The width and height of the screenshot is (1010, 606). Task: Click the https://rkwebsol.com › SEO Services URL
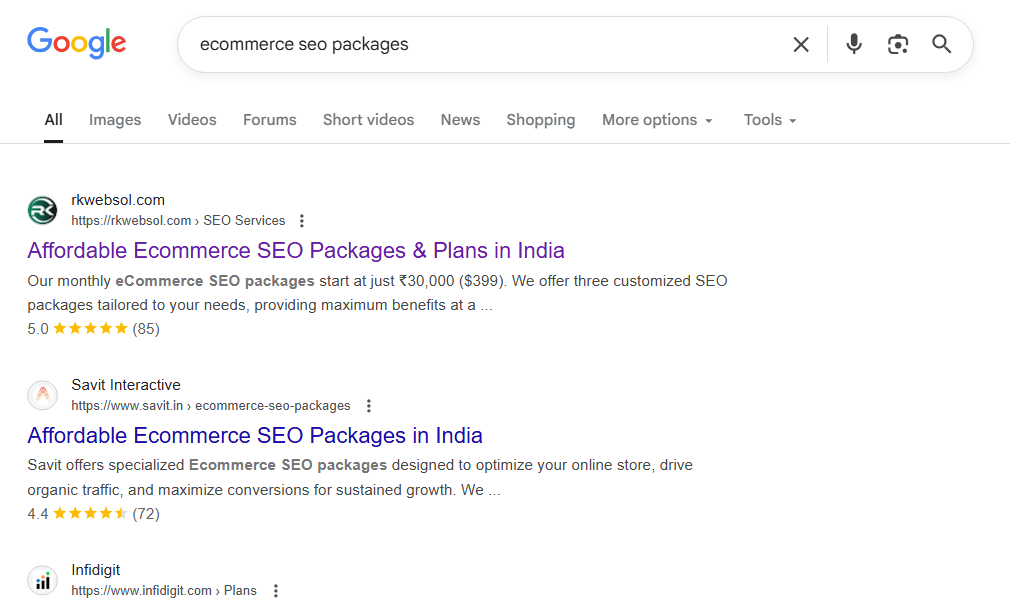178,221
